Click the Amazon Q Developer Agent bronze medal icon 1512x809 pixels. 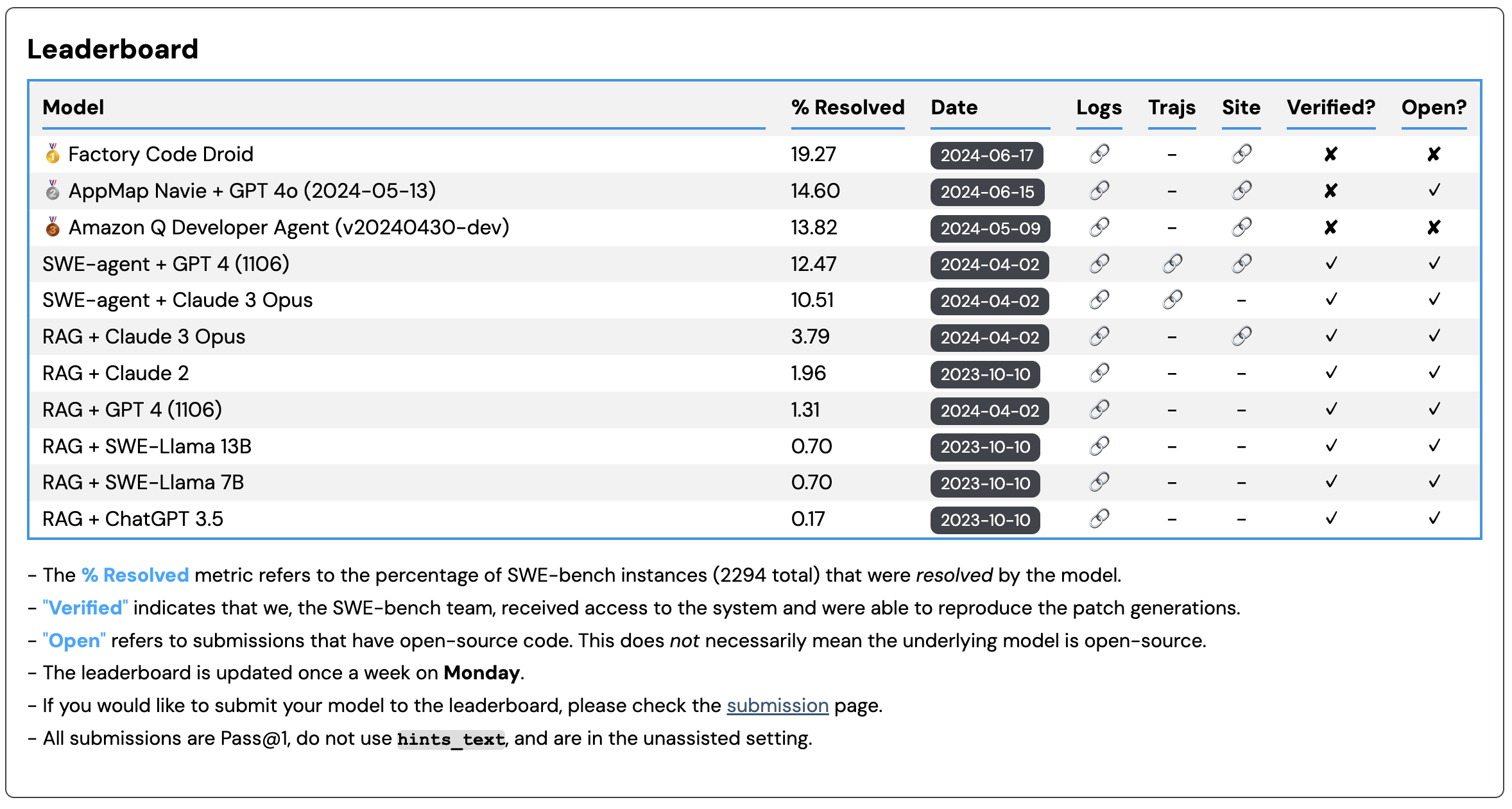coord(53,227)
